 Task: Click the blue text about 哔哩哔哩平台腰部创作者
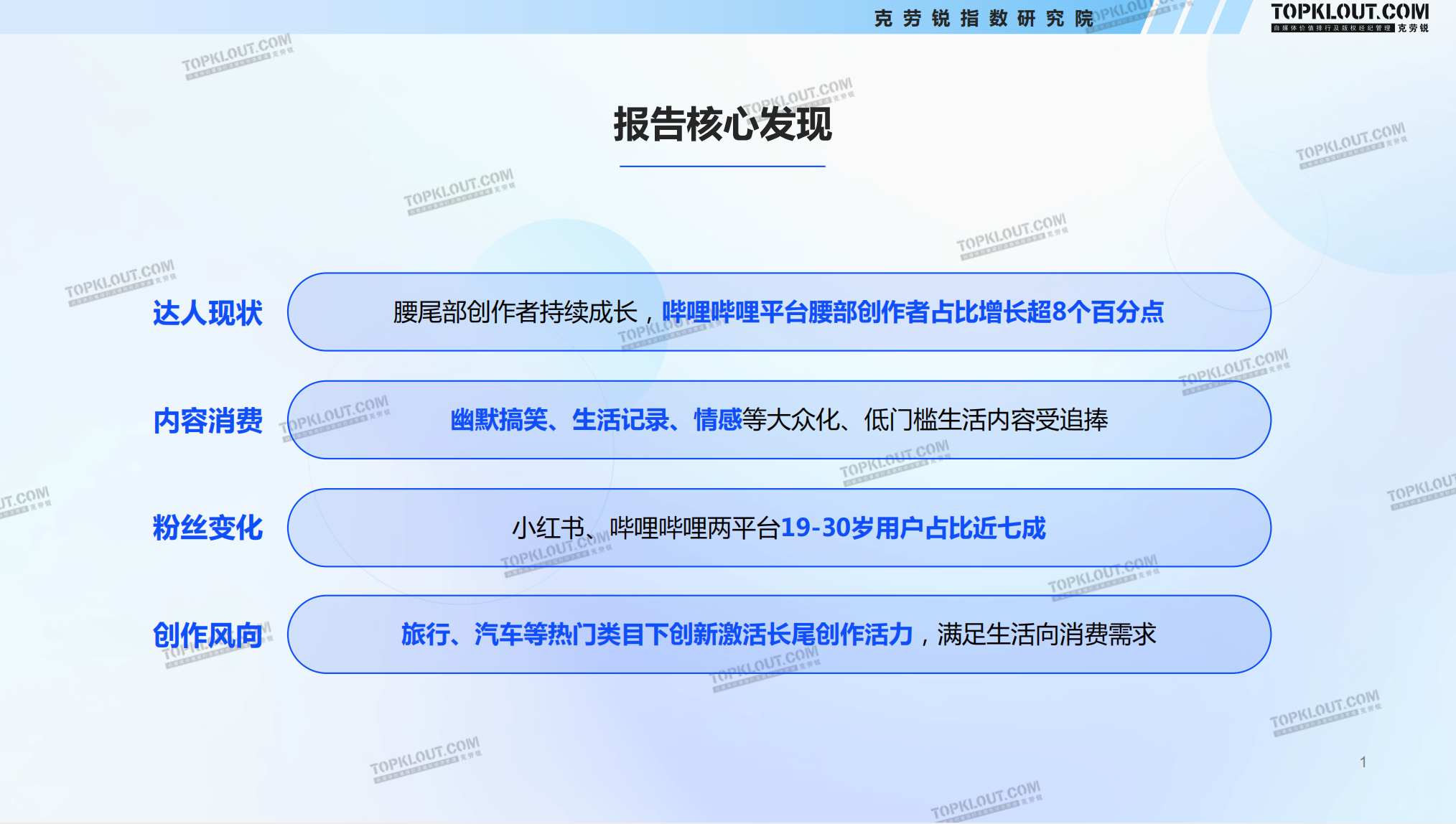pos(912,312)
